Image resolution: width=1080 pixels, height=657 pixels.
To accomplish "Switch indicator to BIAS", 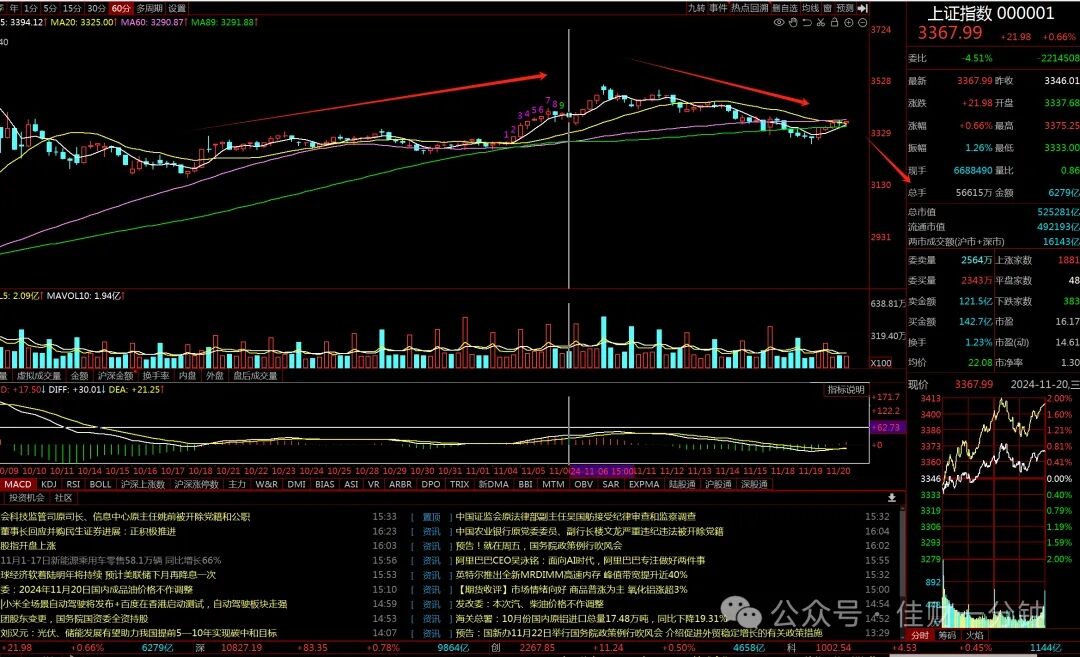I will click(x=324, y=484).
